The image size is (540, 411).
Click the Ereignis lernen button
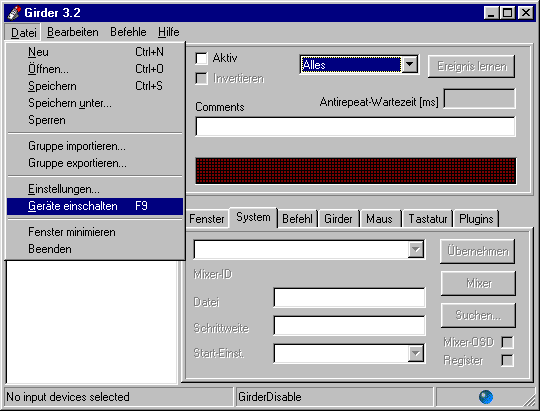click(x=471, y=66)
